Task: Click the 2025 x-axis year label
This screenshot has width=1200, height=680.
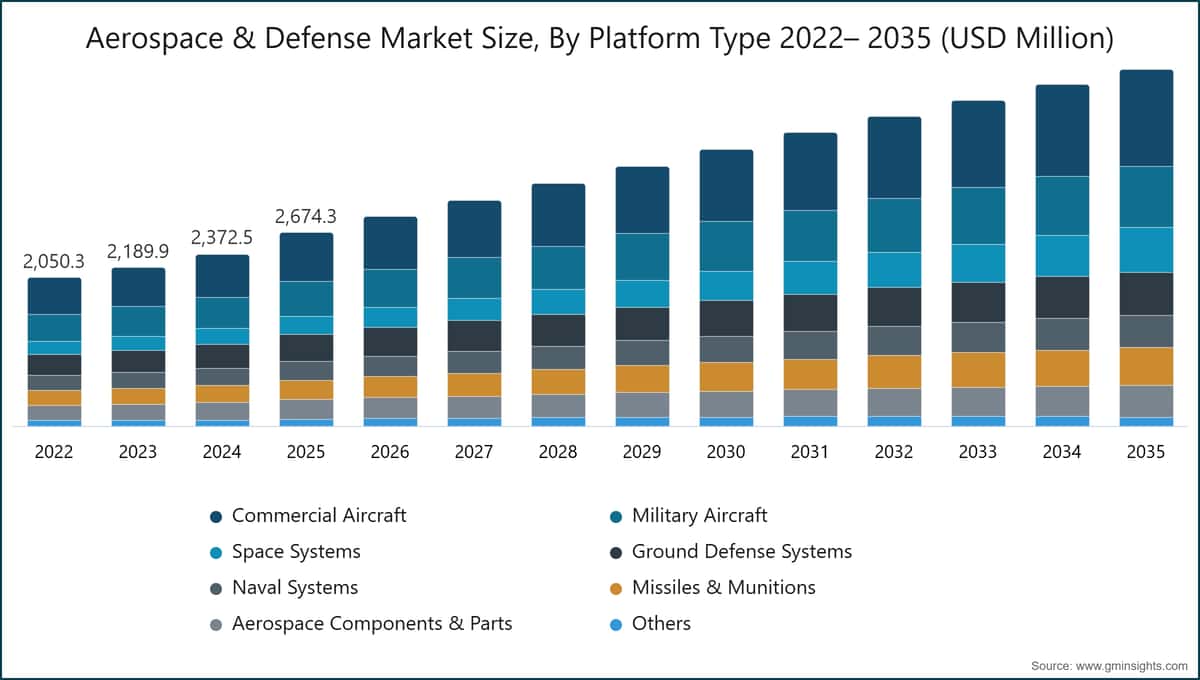Action: [x=306, y=452]
